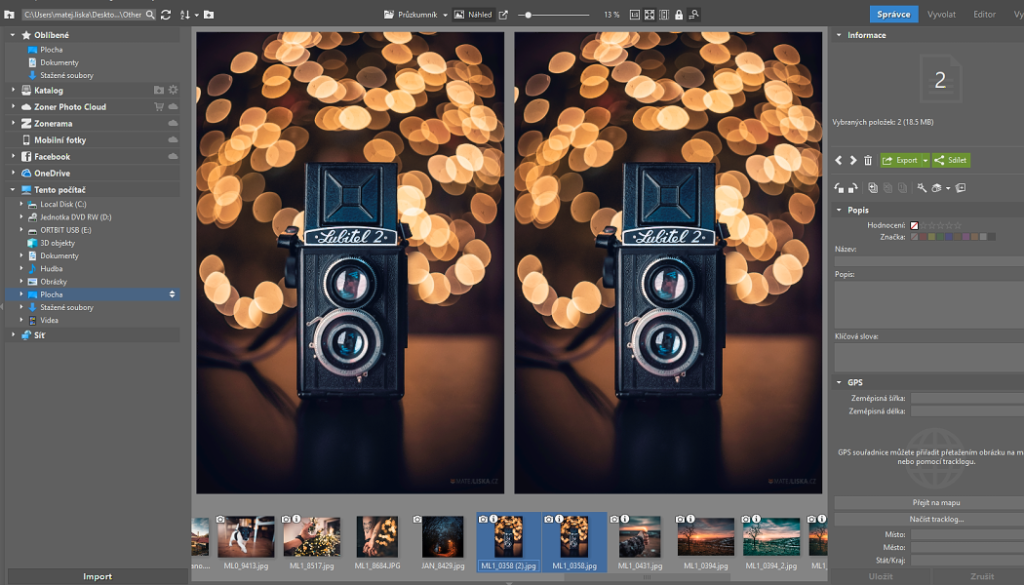The image size is (1024, 585).
Task: Switch to the Náhled view mode
Action: 473,14
